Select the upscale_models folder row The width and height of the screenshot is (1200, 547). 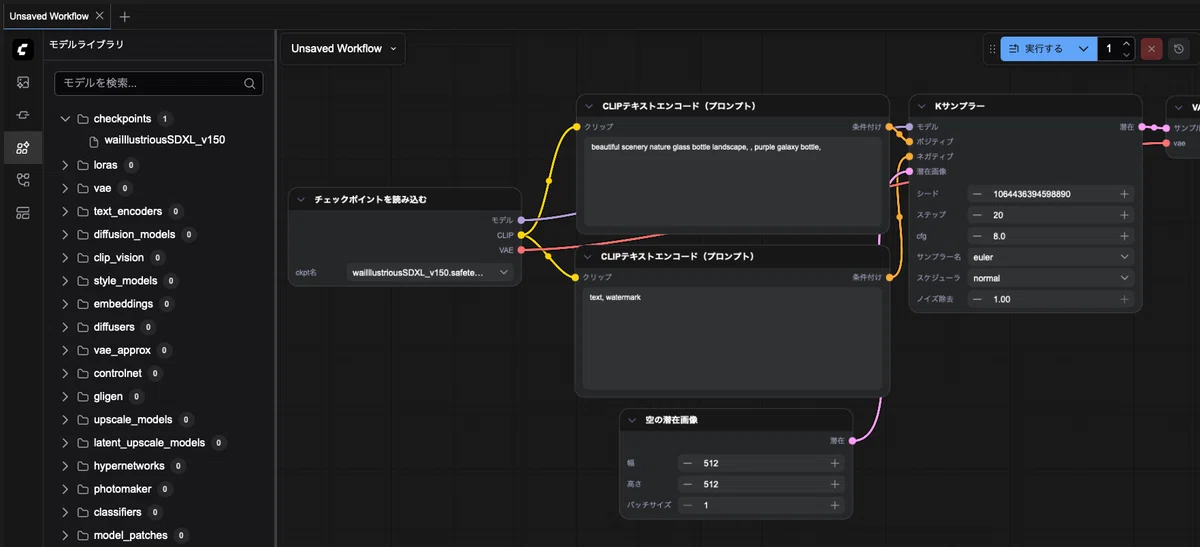pyautogui.click(x=160, y=419)
